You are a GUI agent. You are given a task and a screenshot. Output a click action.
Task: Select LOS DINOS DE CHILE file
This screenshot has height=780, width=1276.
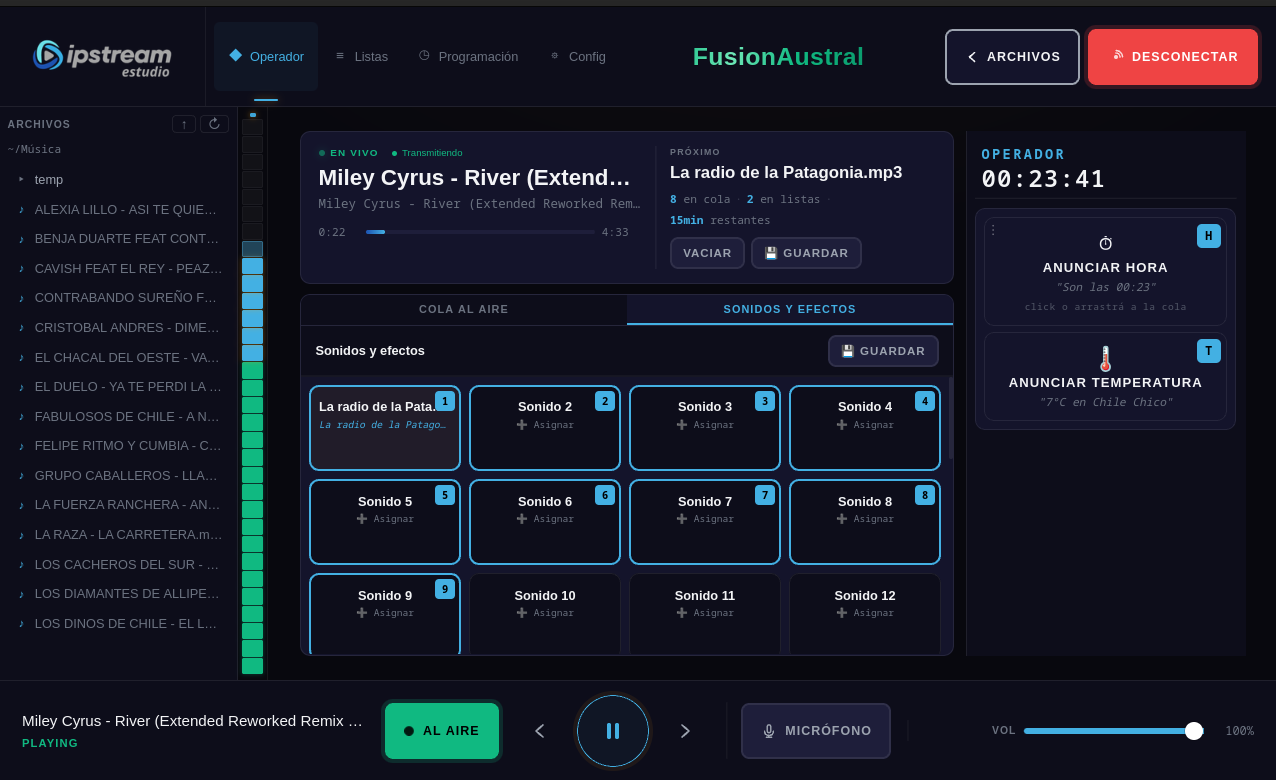click(x=118, y=623)
